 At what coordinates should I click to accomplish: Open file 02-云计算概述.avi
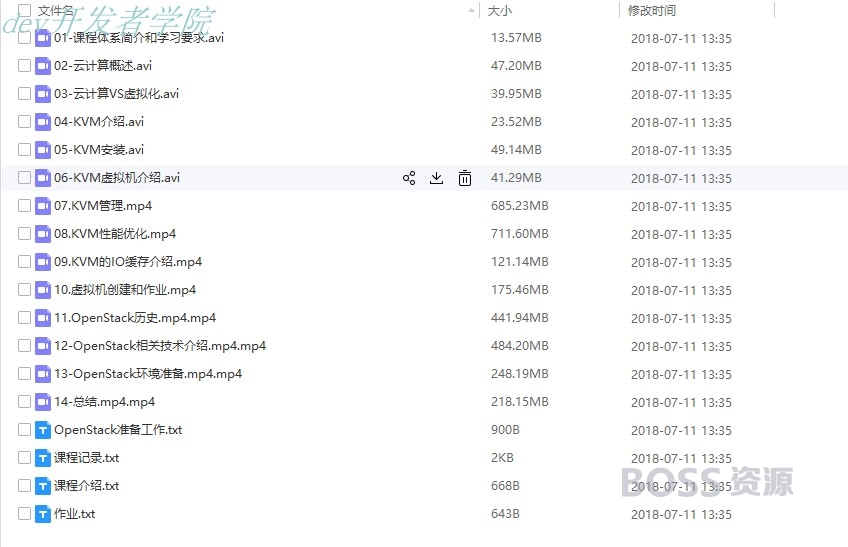tap(103, 66)
